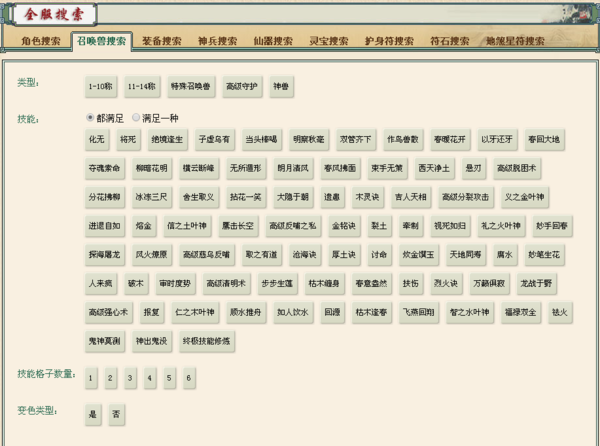Select the 都满足 radio option
The width and height of the screenshot is (600, 446).
[92, 118]
